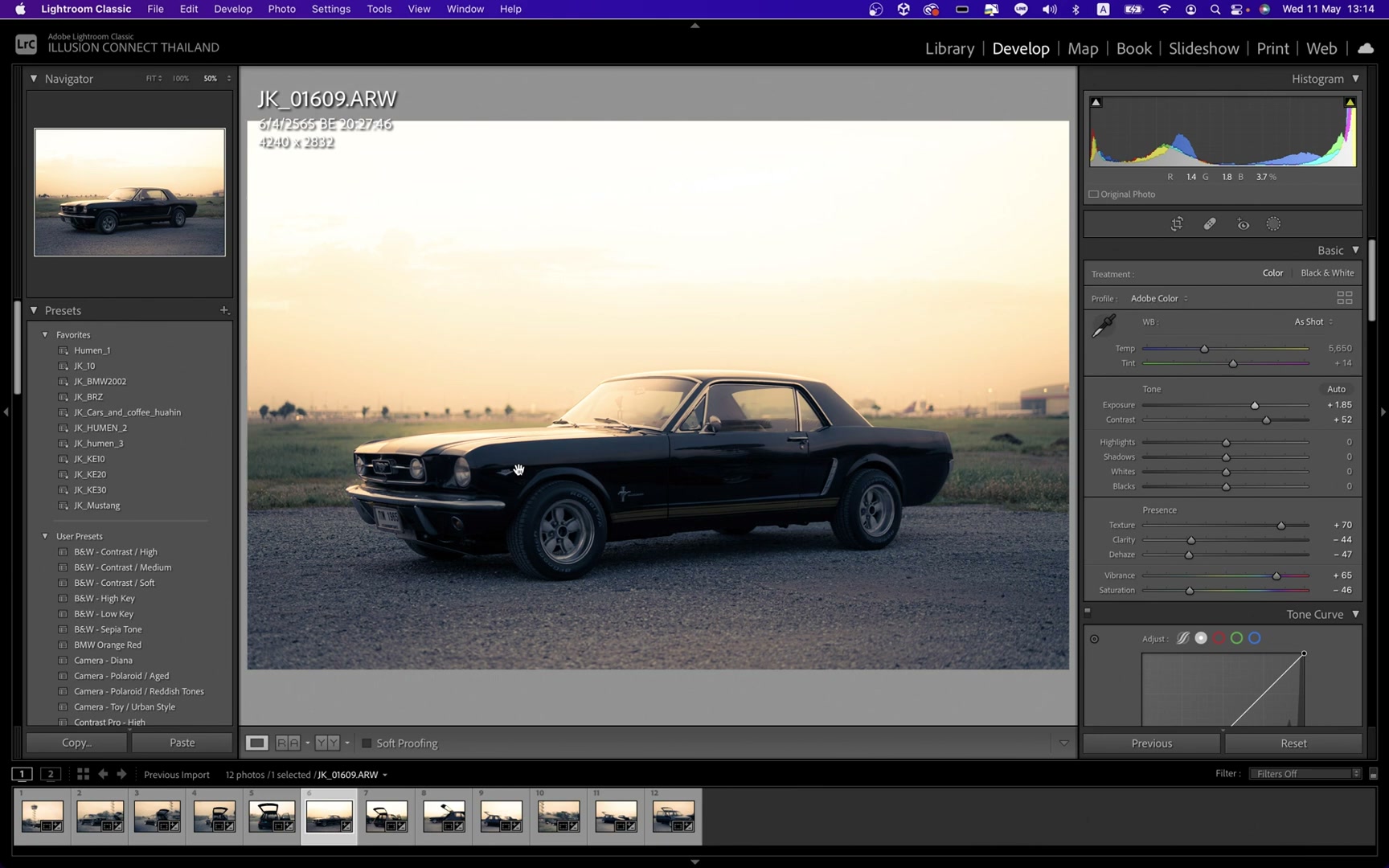This screenshot has width=1389, height=868.
Task: Toggle the filter switch beside Filters Off
Action: 1373,774
